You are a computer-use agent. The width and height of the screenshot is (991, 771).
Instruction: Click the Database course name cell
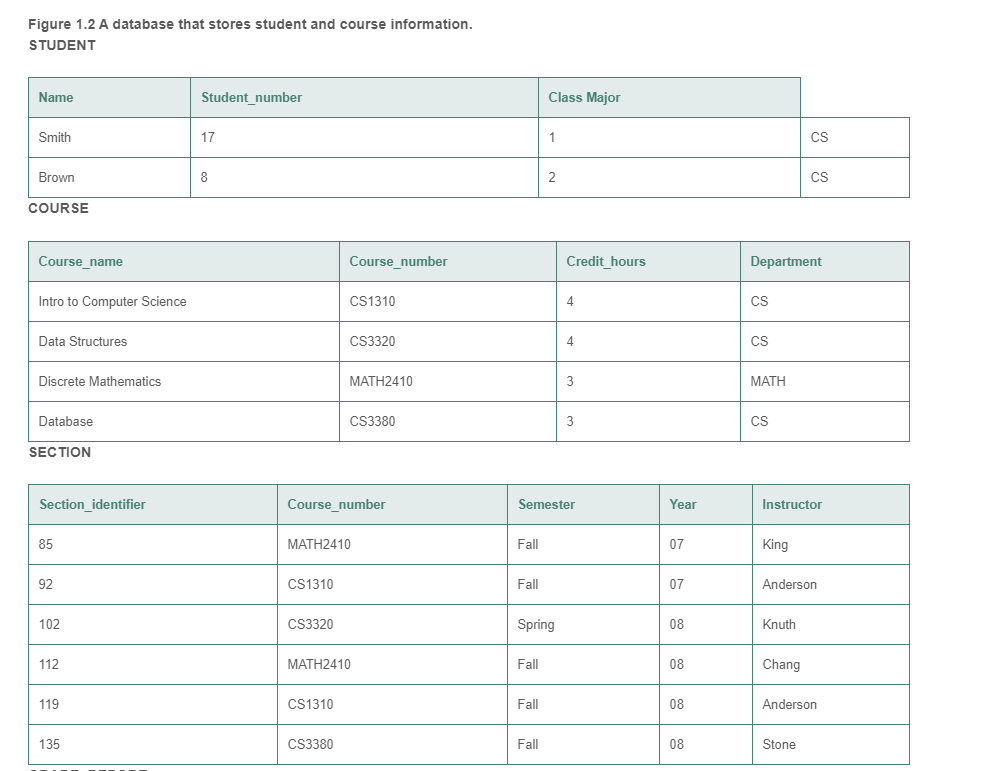(66, 421)
